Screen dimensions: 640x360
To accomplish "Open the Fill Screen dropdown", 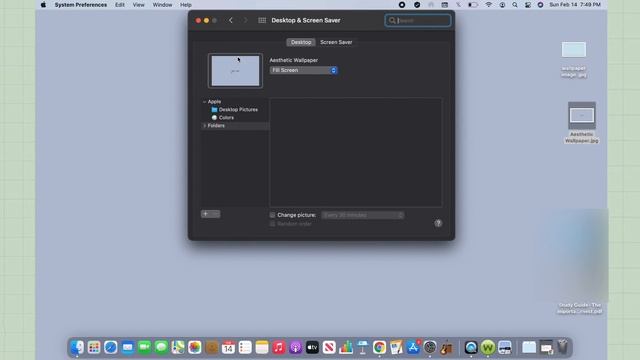I will pos(303,70).
